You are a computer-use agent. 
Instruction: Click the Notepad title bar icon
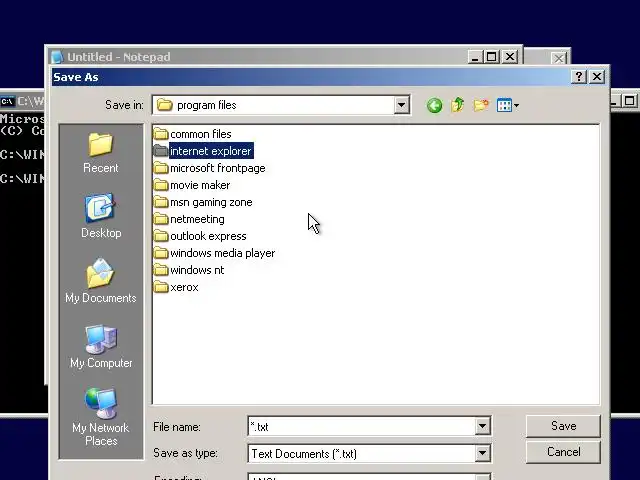(57, 57)
